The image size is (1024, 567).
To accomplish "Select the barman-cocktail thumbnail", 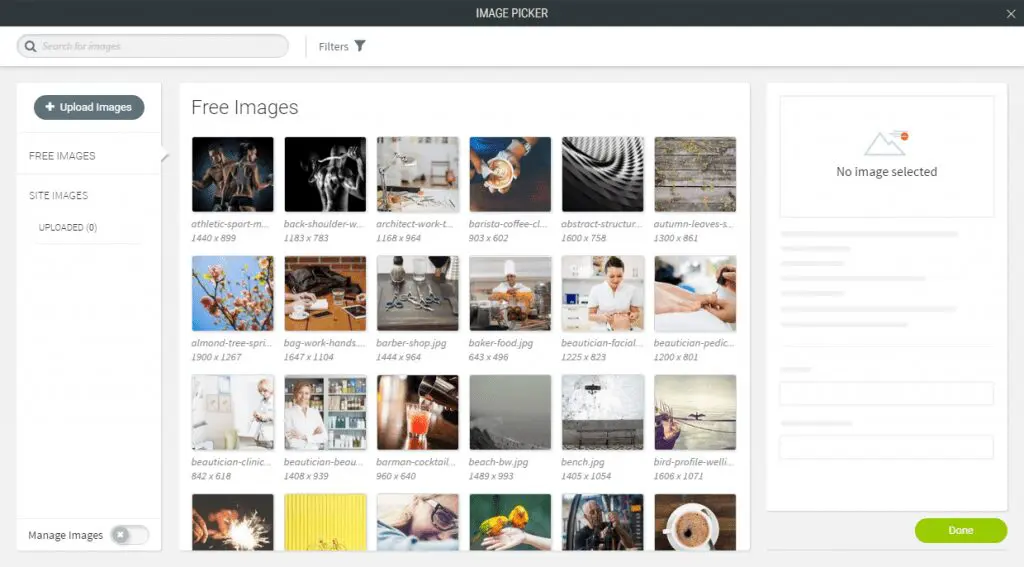I will point(418,412).
